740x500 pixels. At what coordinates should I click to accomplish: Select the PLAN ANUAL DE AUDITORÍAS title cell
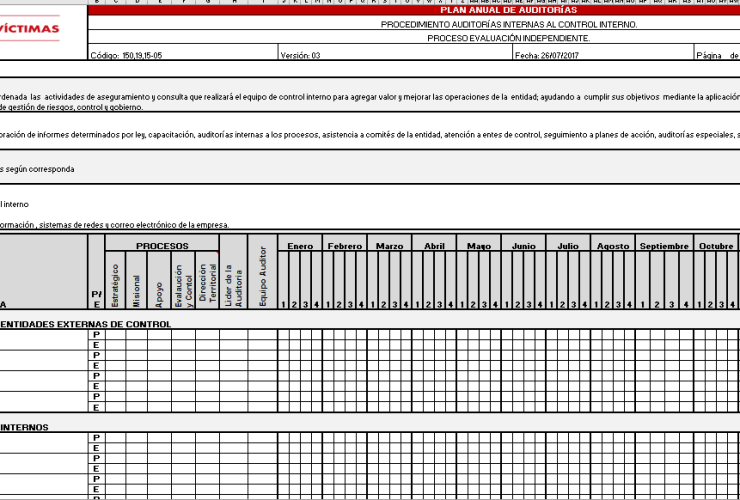click(x=508, y=10)
